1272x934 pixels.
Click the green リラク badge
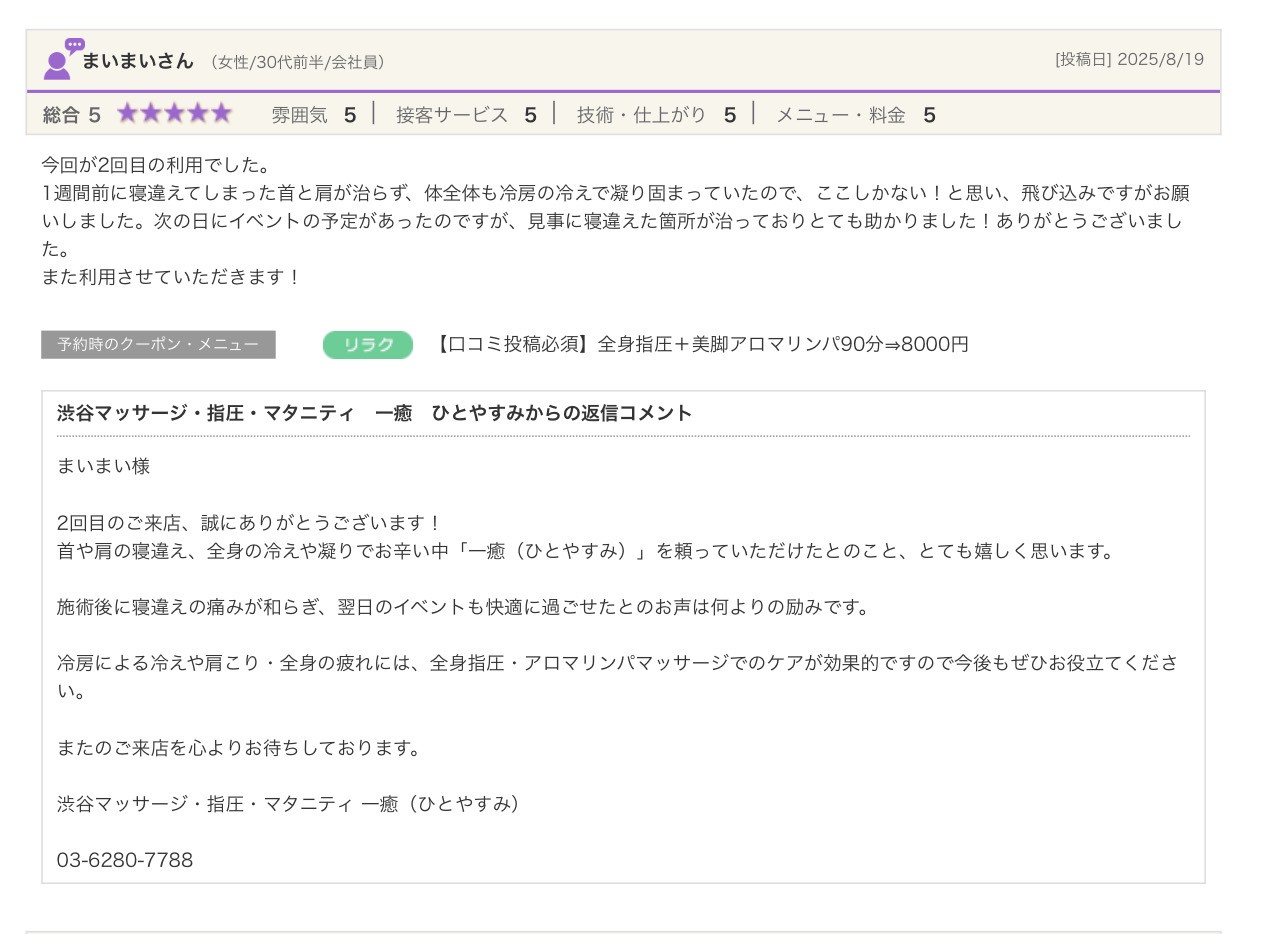click(x=367, y=345)
